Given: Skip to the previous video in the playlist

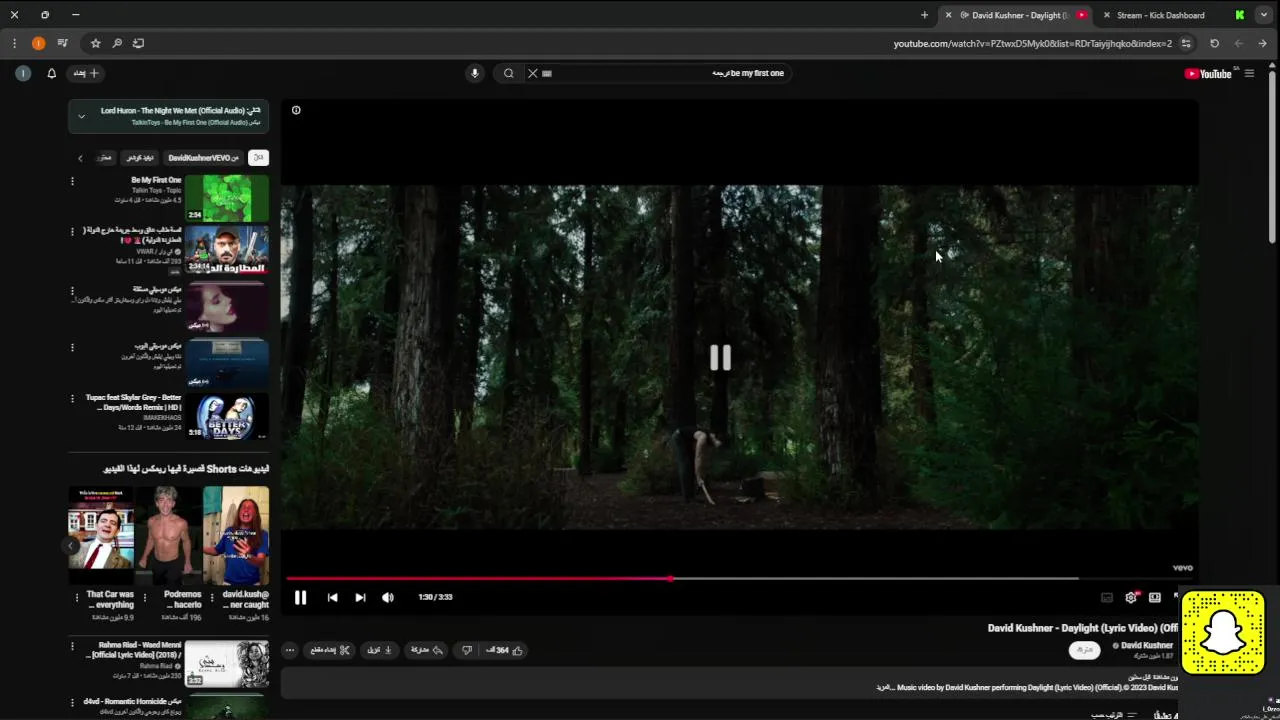Looking at the screenshot, I should tap(332, 598).
